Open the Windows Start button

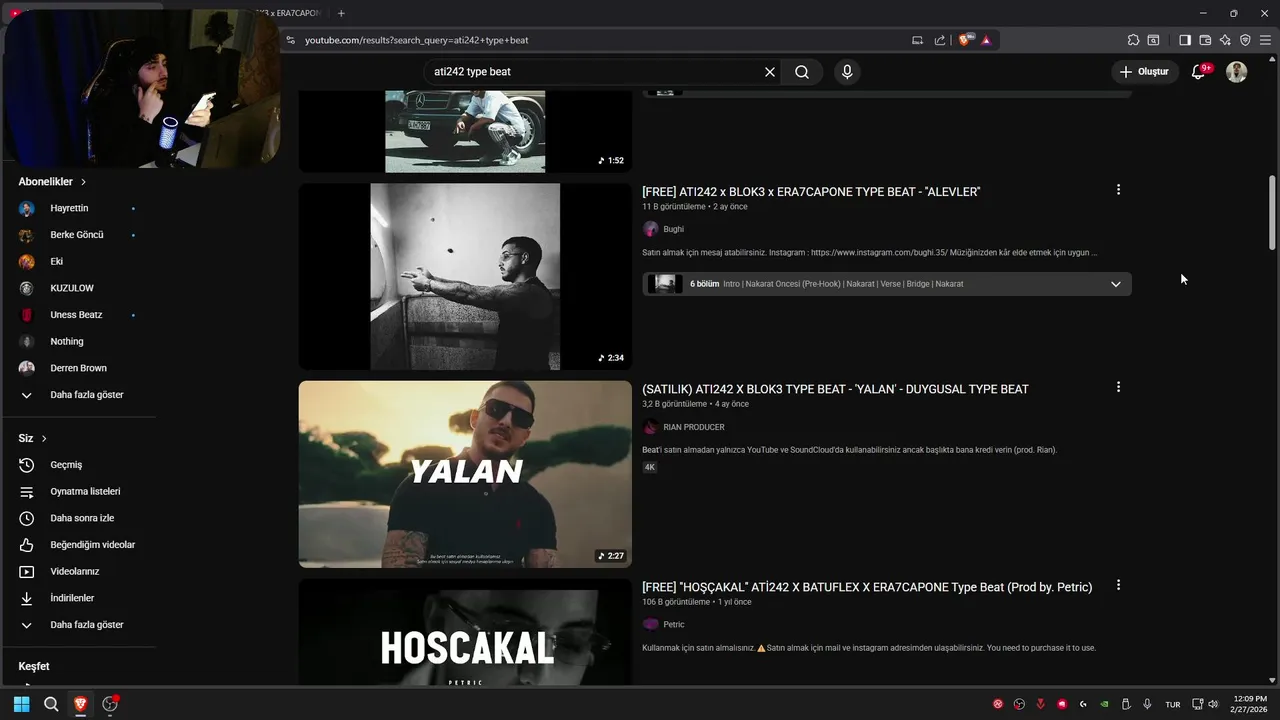pos(21,704)
